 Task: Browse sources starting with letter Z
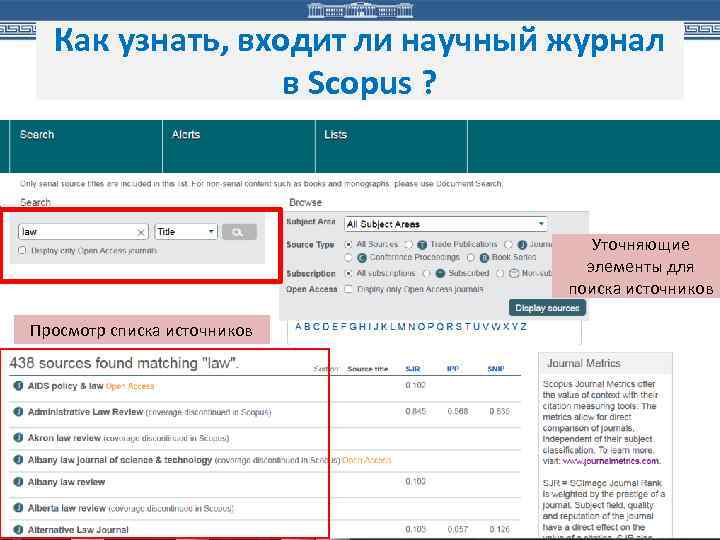[x=523, y=326]
